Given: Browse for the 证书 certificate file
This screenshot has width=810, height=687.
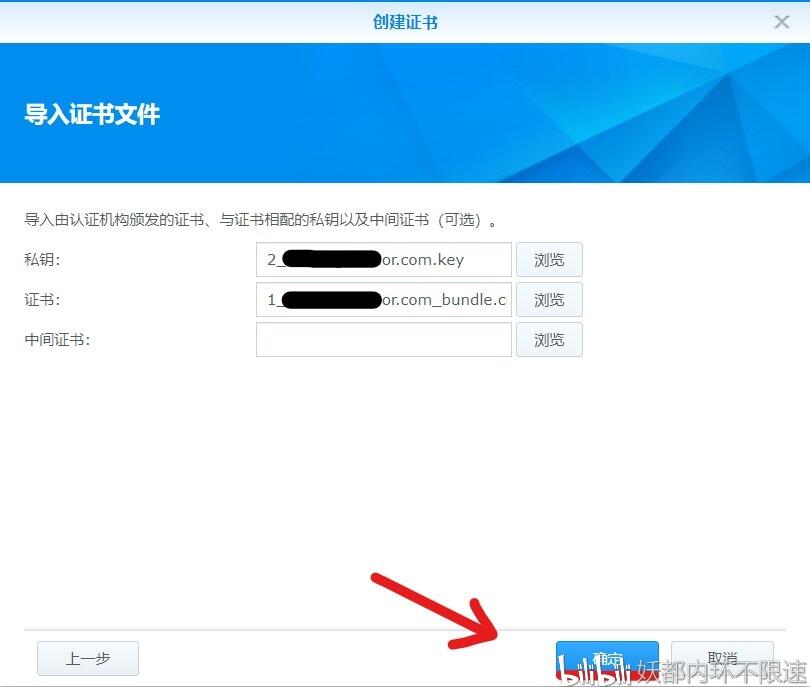Looking at the screenshot, I should pyautogui.click(x=549, y=299).
